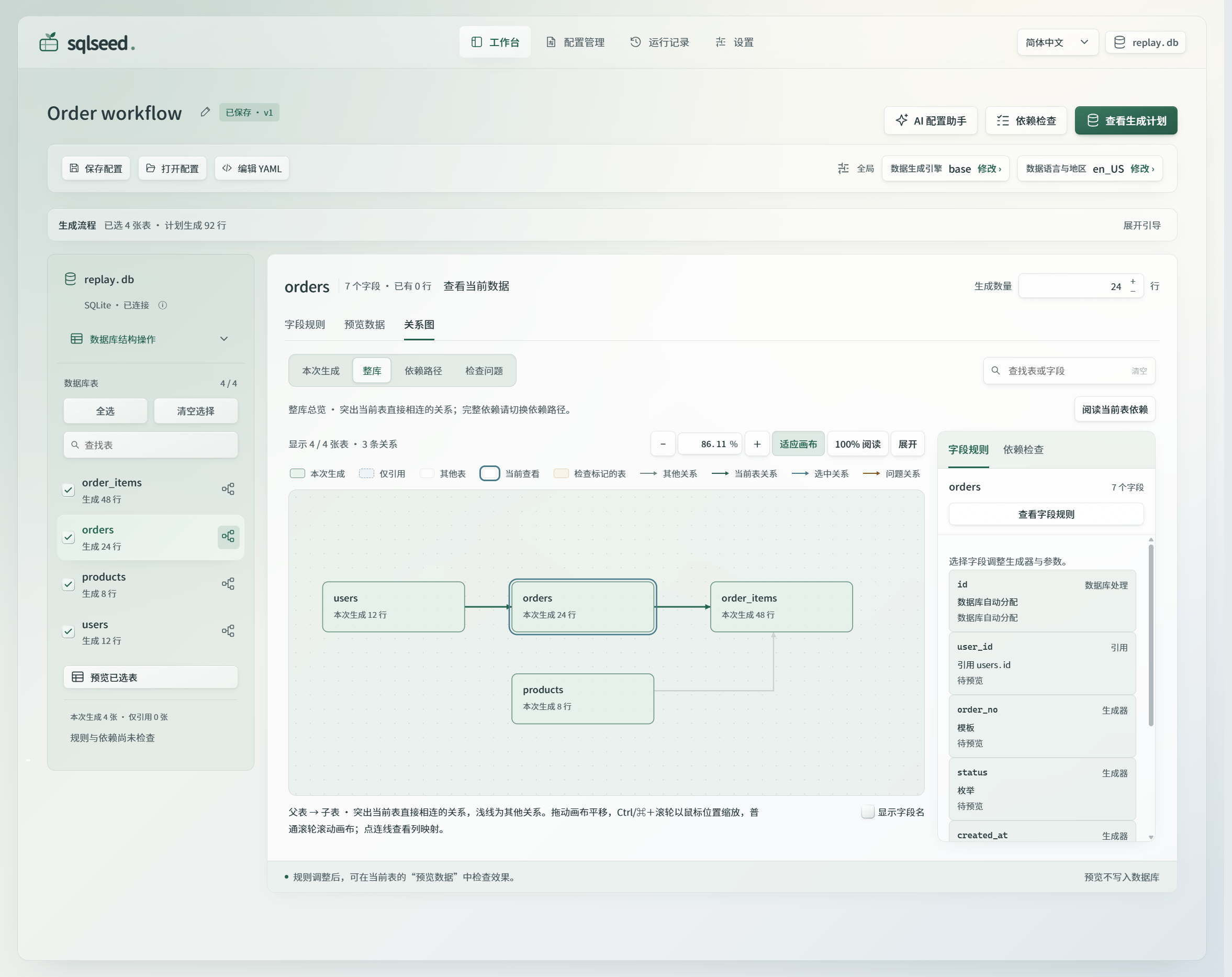
Task: Select the 依赖路径 graph view
Action: (x=423, y=371)
